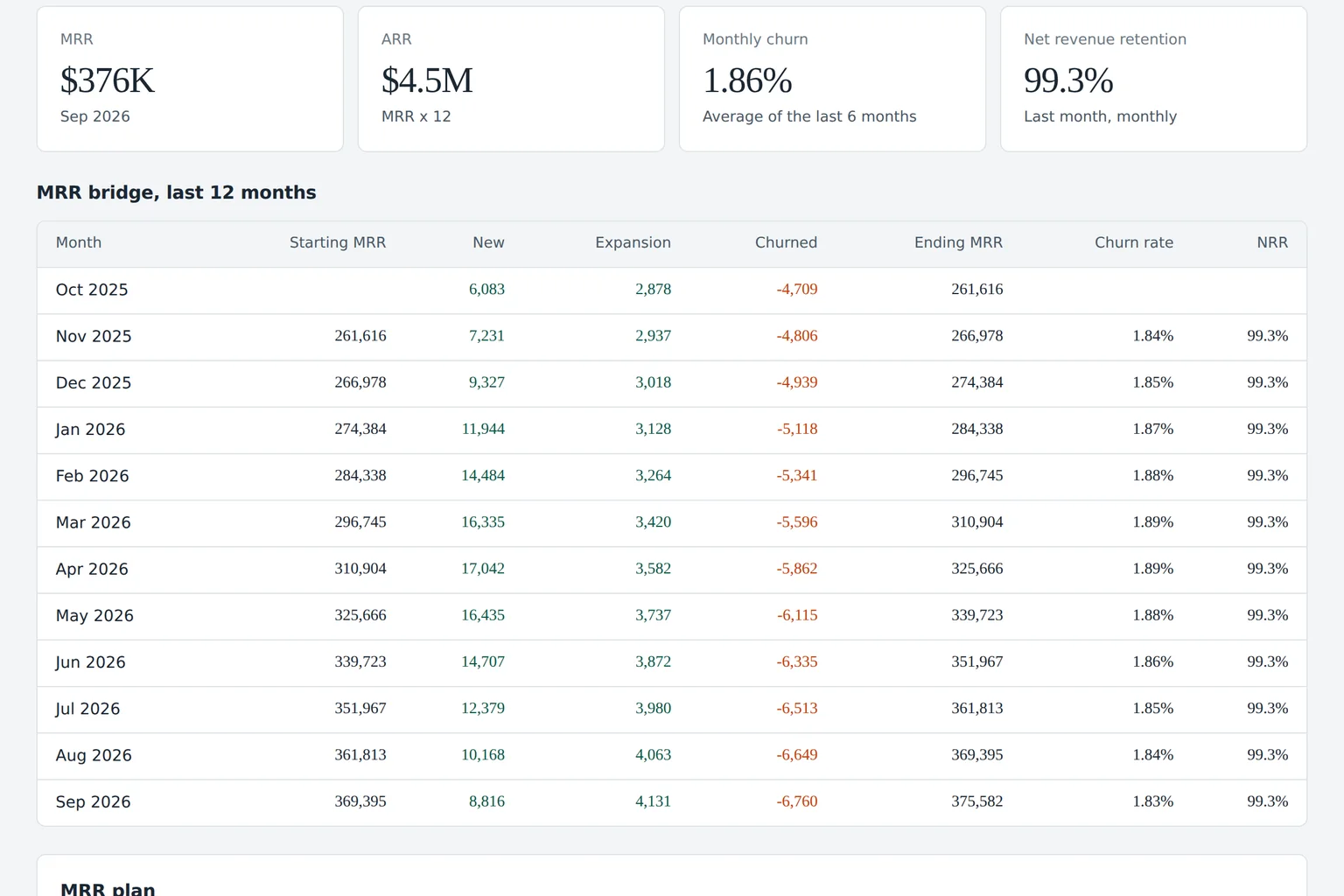Viewport: 1344px width, 896px height.
Task: Click the Churn rate column header
Action: click(1134, 242)
